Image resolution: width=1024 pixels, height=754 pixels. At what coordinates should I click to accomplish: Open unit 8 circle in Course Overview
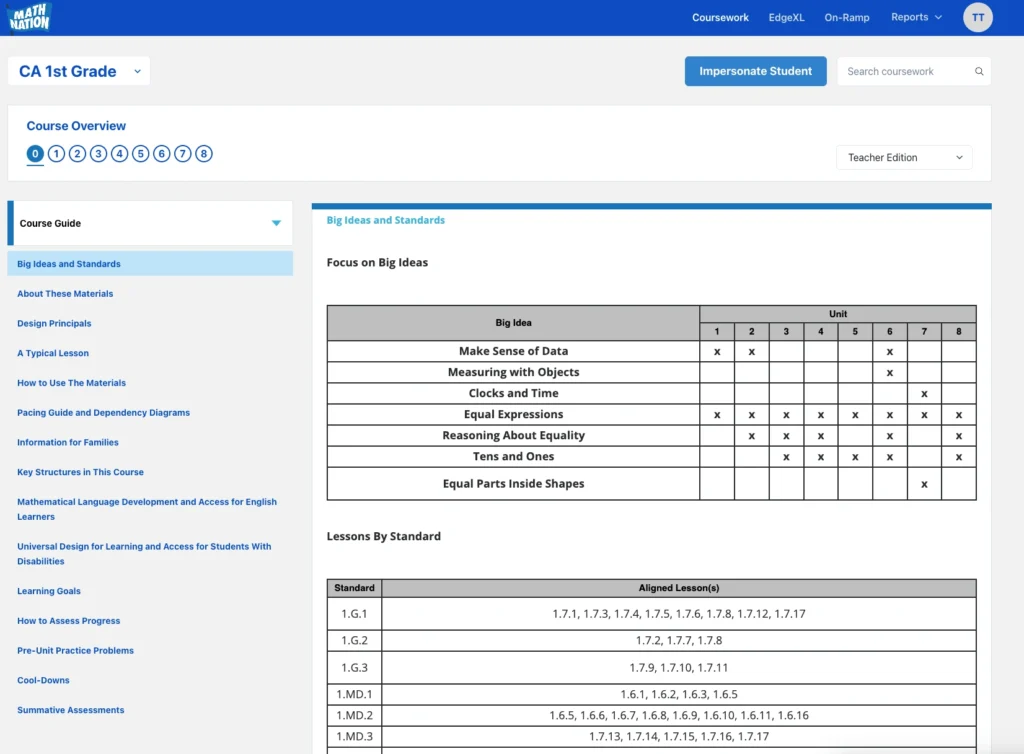[204, 154]
